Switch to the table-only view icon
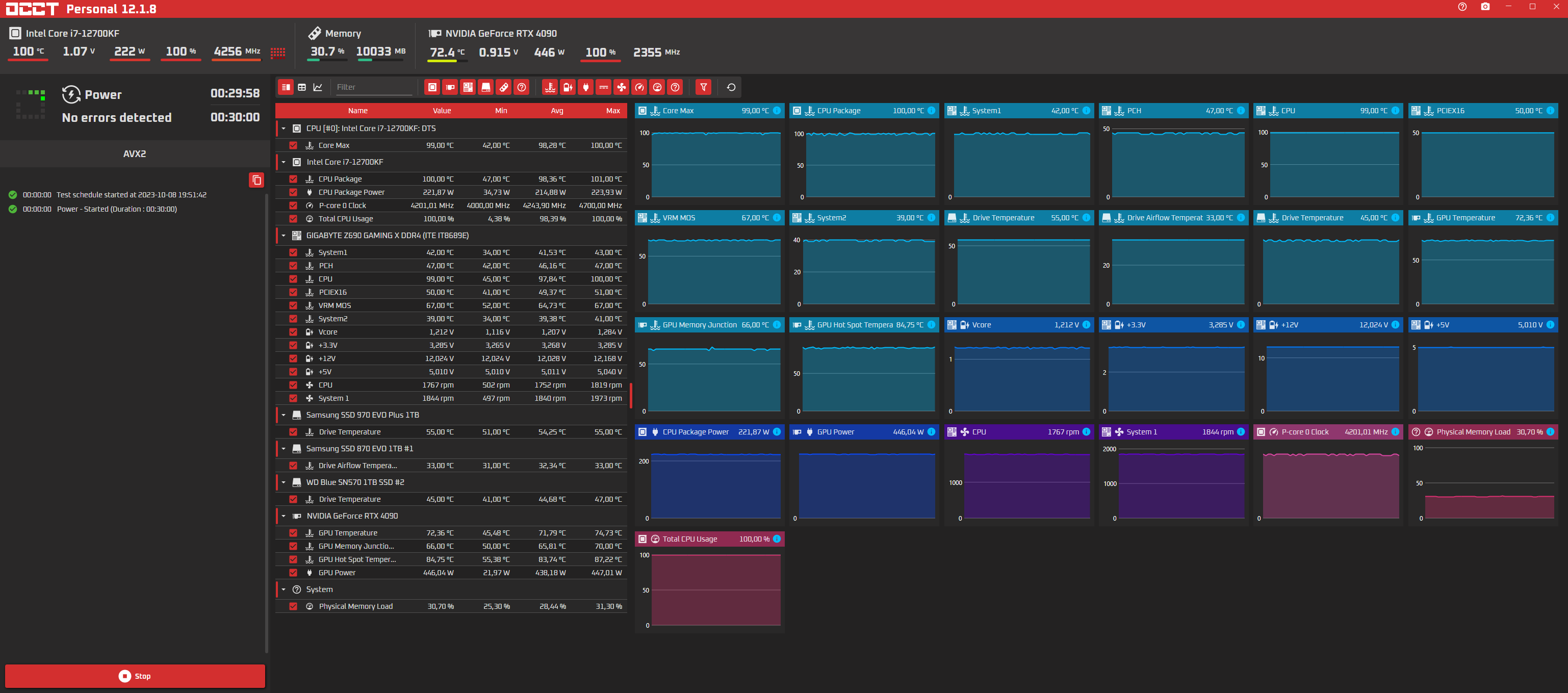The image size is (1568, 693). (302, 87)
